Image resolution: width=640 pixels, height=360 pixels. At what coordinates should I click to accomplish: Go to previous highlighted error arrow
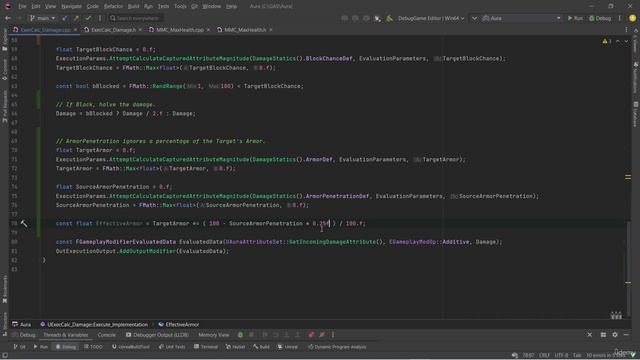point(618,41)
